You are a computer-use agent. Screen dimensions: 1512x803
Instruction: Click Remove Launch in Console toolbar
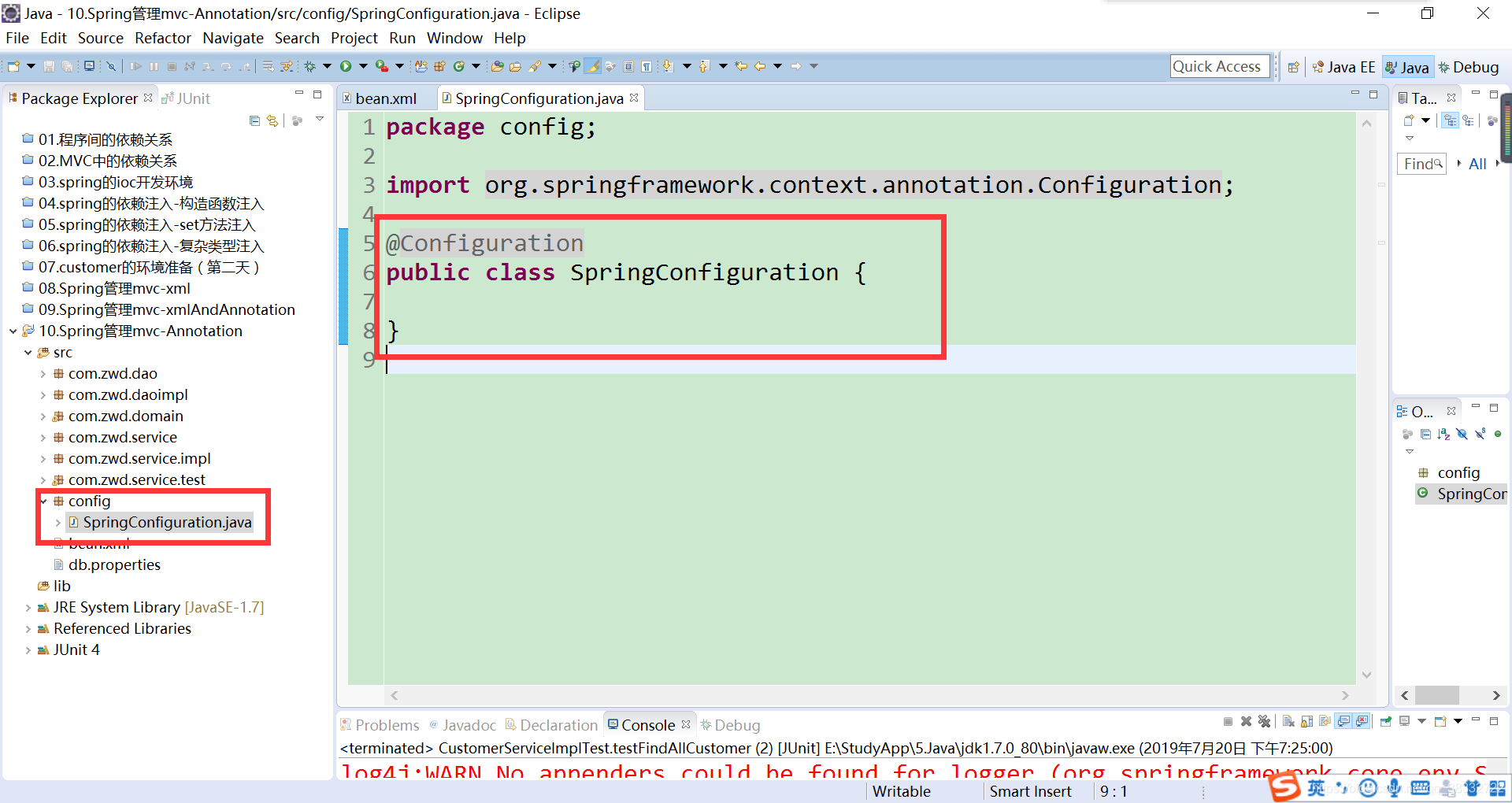(1247, 721)
